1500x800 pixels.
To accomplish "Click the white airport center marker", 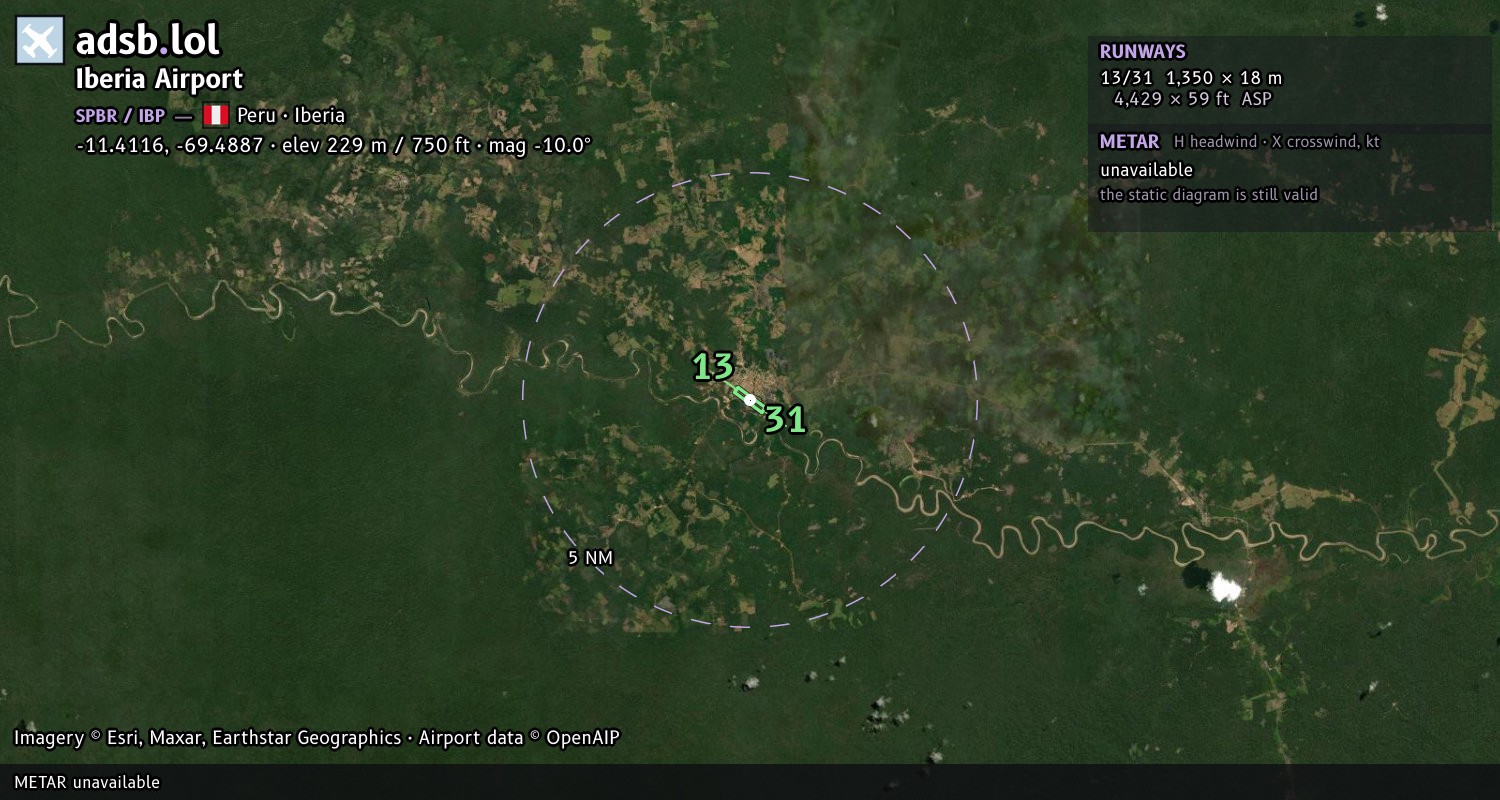I will point(750,400).
